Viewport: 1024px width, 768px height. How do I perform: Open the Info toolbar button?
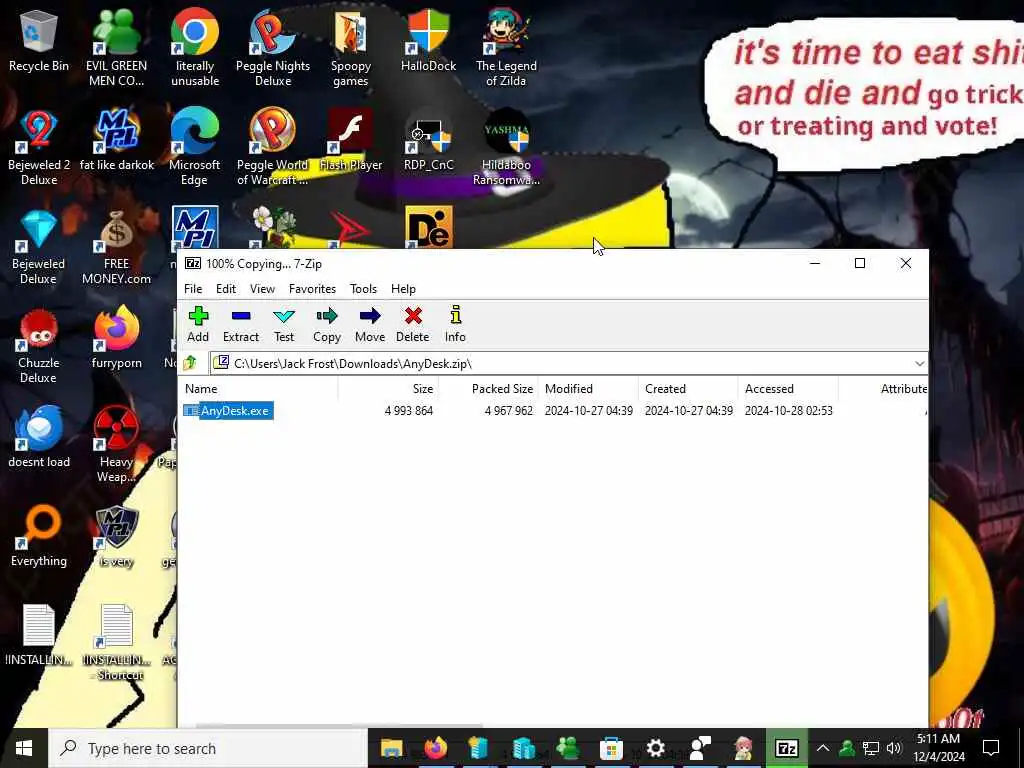click(455, 324)
